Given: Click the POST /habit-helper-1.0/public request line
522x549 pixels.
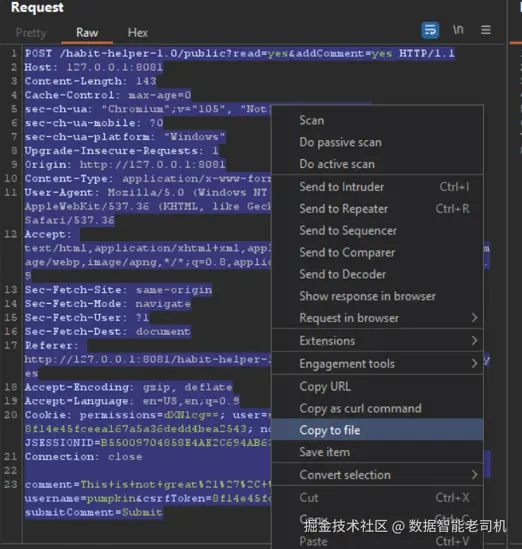Looking at the screenshot, I should [x=240, y=54].
